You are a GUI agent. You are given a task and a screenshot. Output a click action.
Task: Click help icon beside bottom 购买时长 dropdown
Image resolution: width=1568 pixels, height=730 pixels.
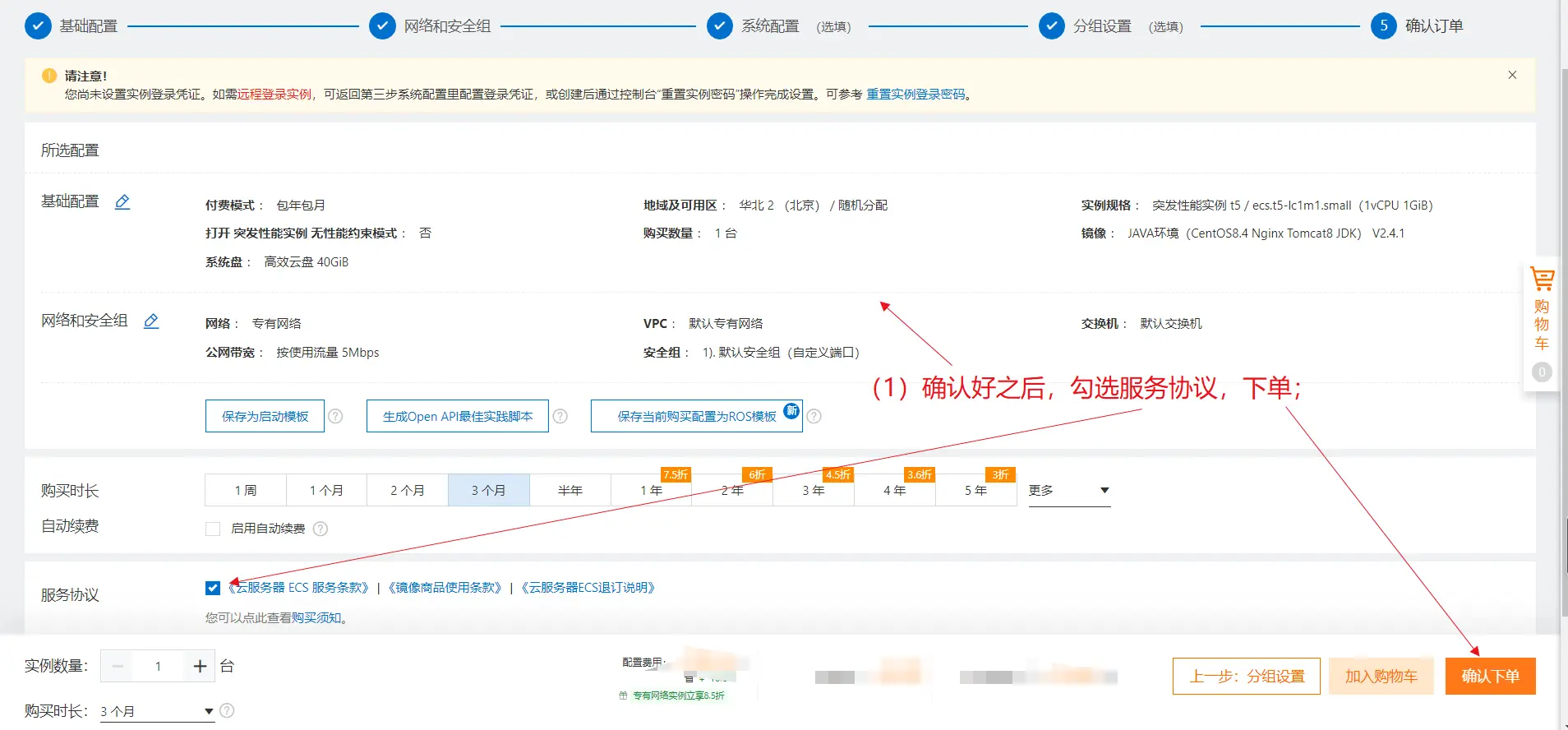point(228,710)
